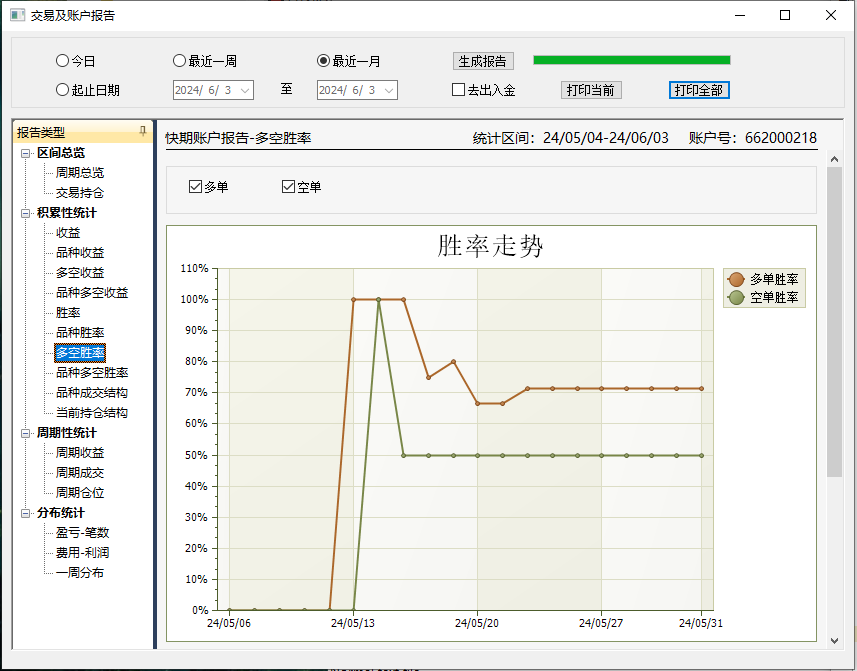
Task: Click the app icon in title bar
Action: [x=17, y=16]
